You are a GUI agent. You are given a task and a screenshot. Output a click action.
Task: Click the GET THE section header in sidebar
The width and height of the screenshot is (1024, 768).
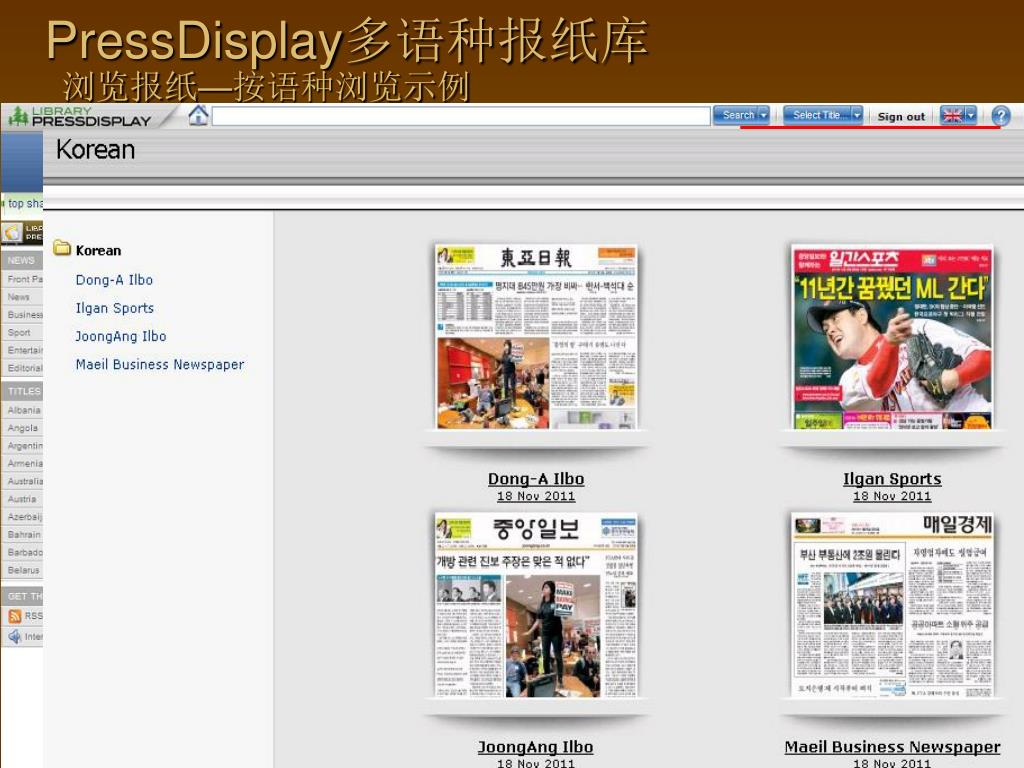point(23,596)
